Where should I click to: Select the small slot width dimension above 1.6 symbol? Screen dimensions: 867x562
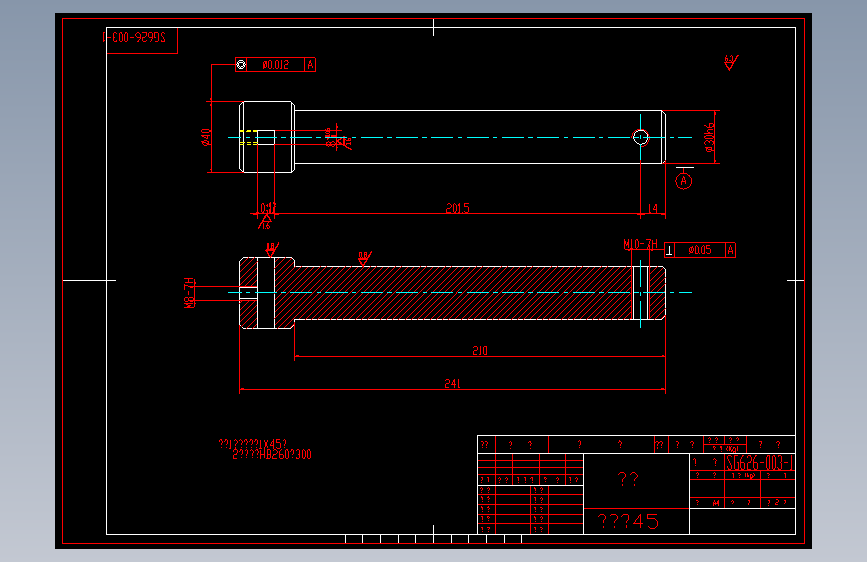[268, 208]
